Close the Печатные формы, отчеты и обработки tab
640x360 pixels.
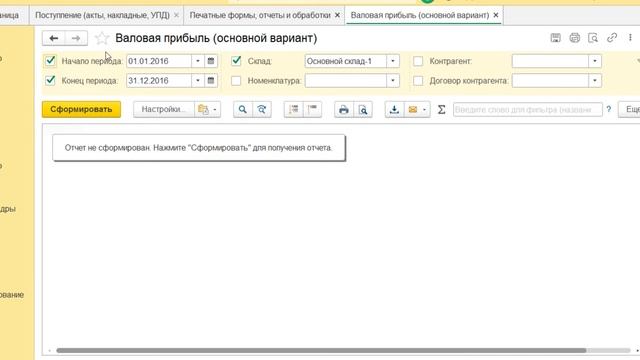pos(337,15)
